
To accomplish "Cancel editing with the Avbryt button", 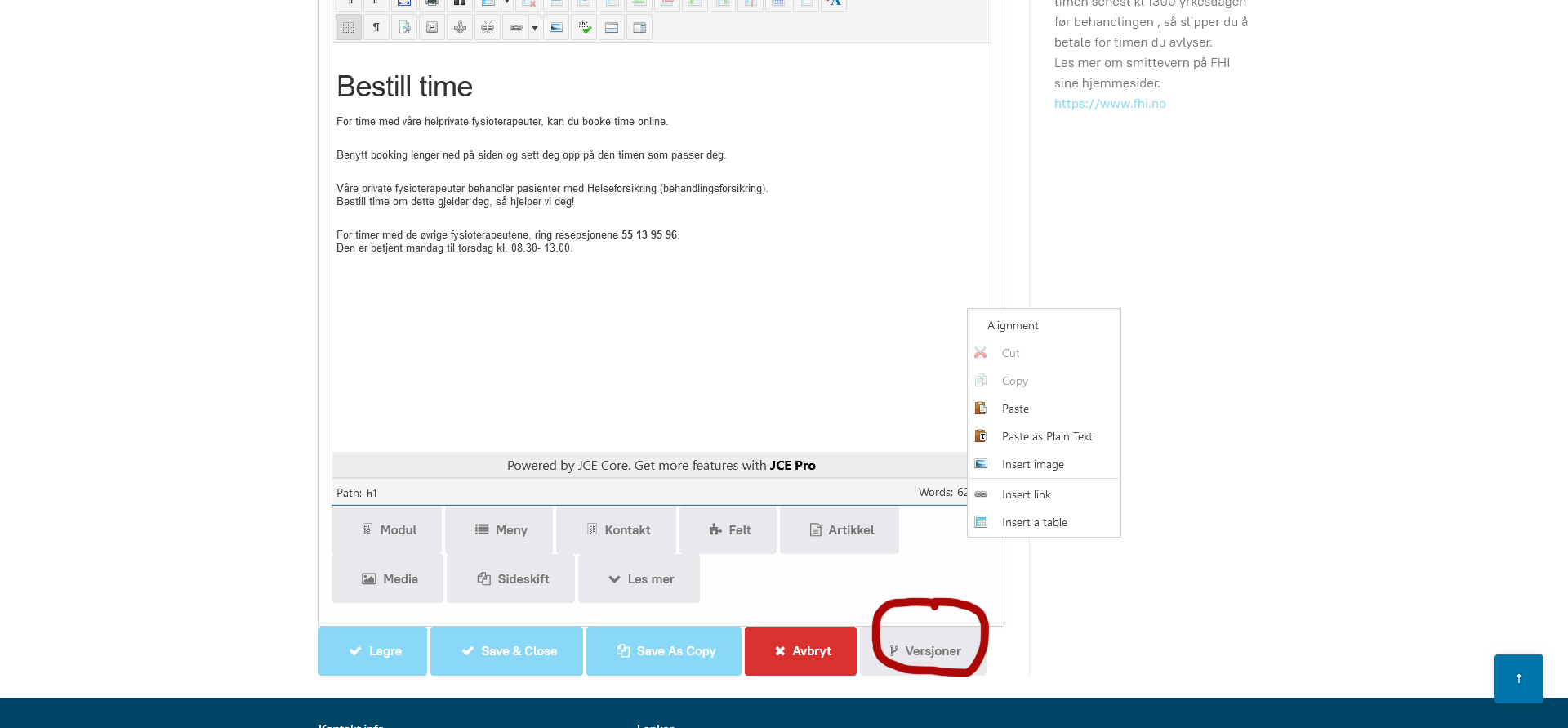I will click(800, 651).
